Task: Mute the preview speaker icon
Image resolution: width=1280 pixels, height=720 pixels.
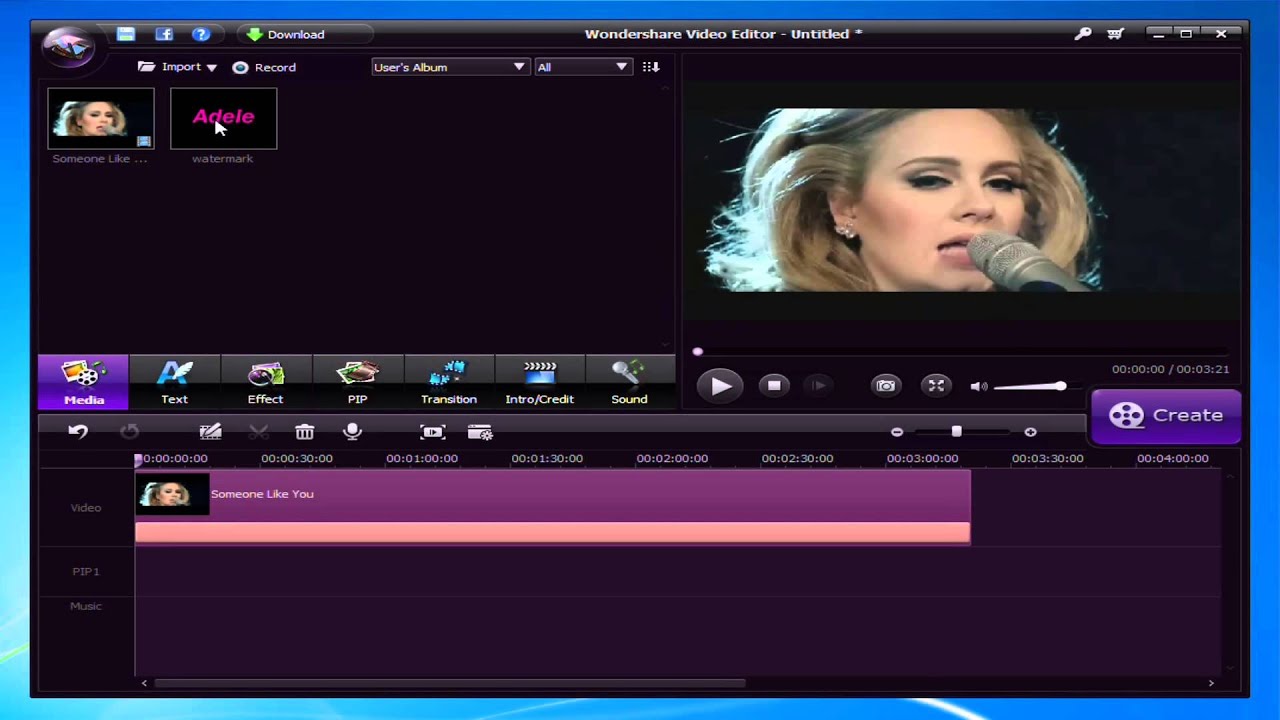Action: click(979, 386)
